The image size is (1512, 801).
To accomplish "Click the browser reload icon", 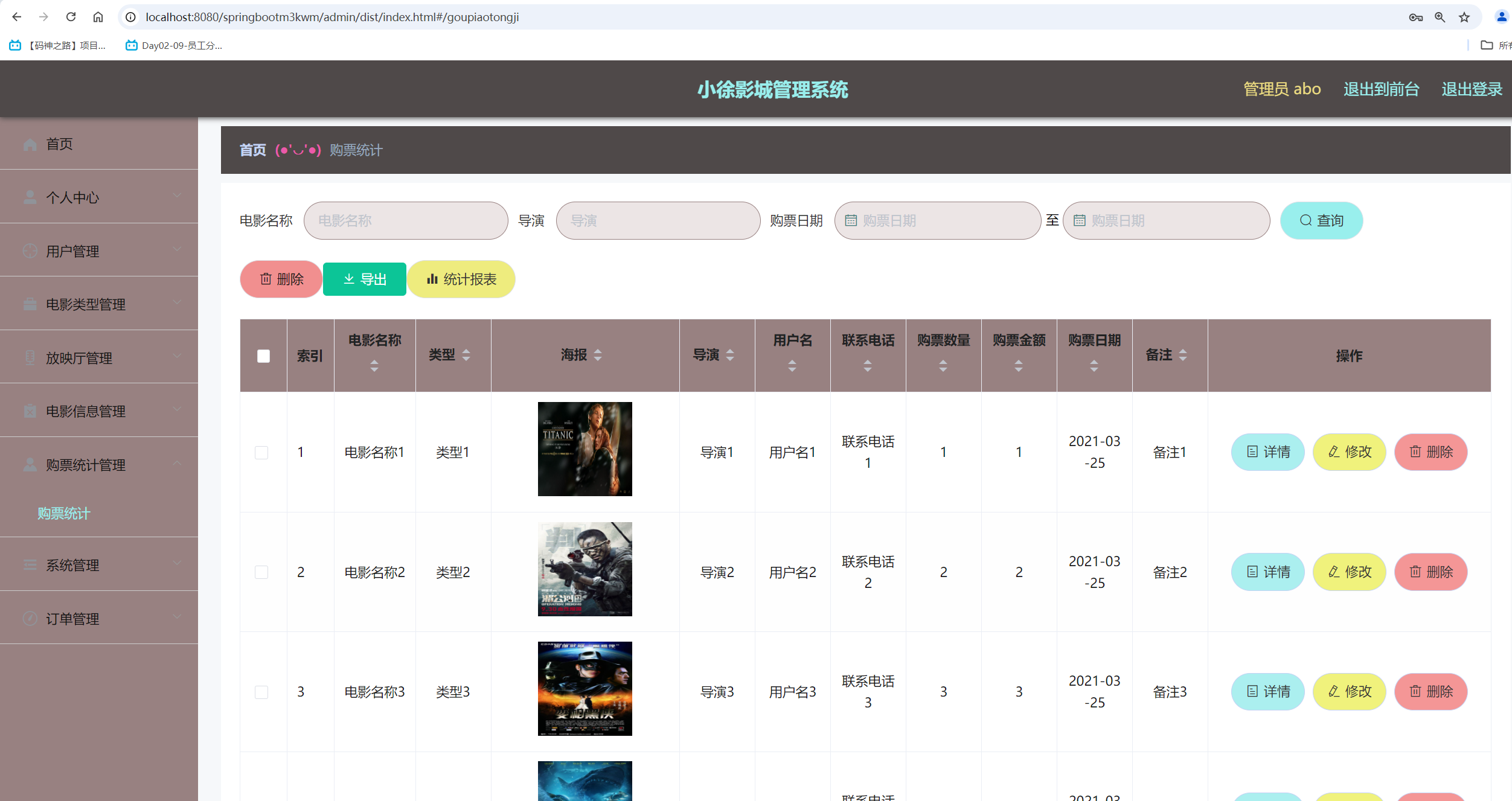I will tap(71, 17).
